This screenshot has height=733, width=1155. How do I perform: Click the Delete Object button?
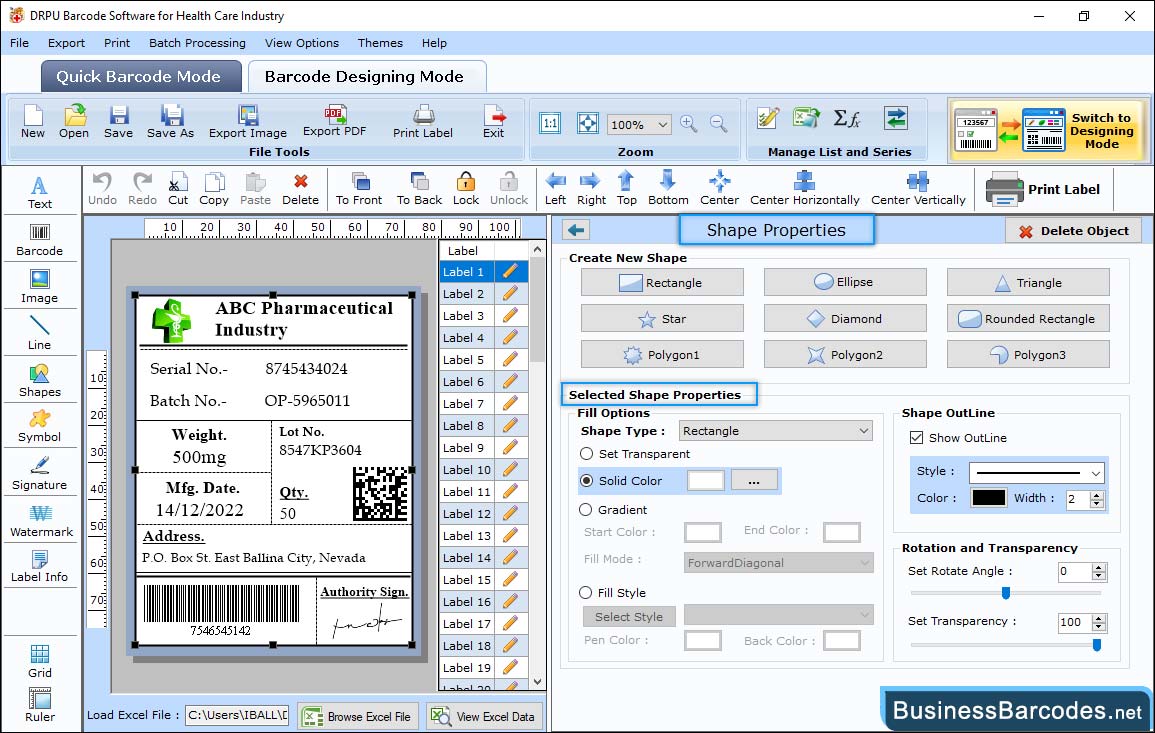pos(1073,231)
